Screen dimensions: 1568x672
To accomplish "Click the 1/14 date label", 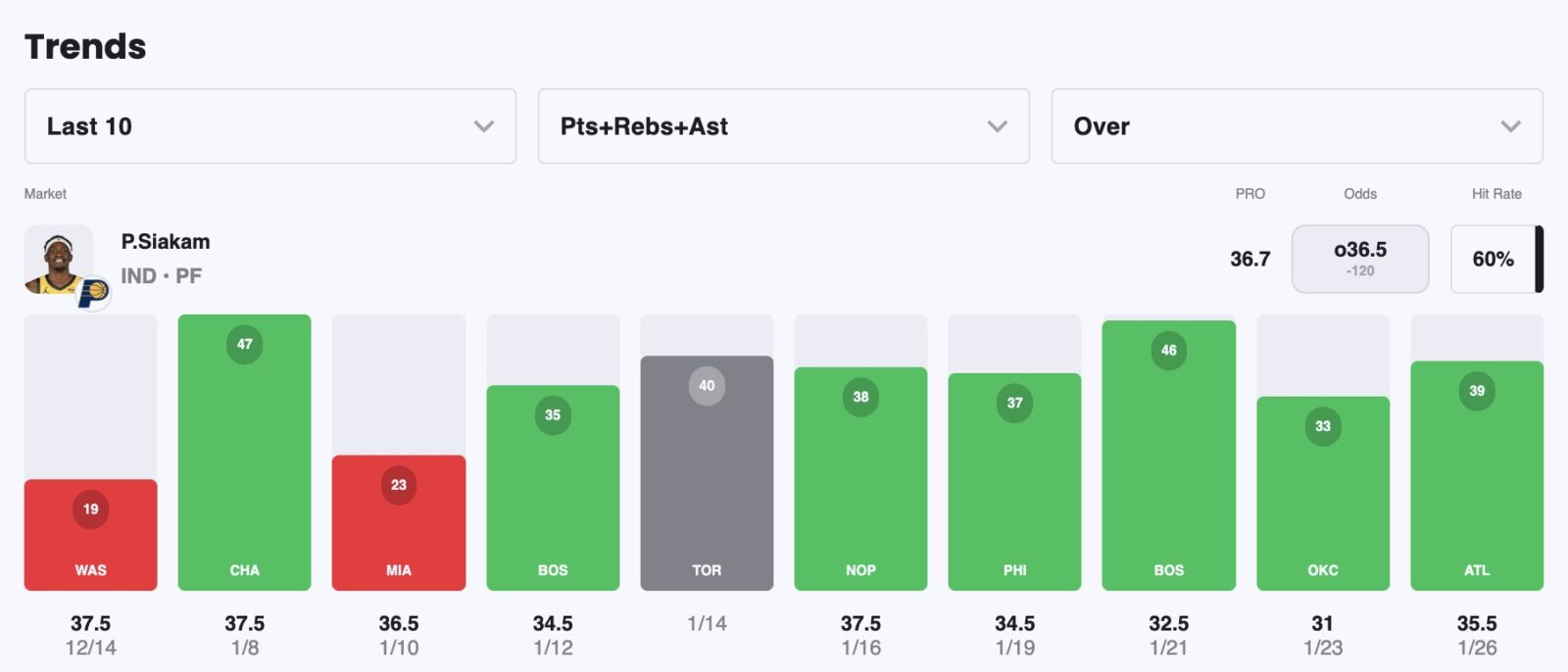I will click(707, 623).
